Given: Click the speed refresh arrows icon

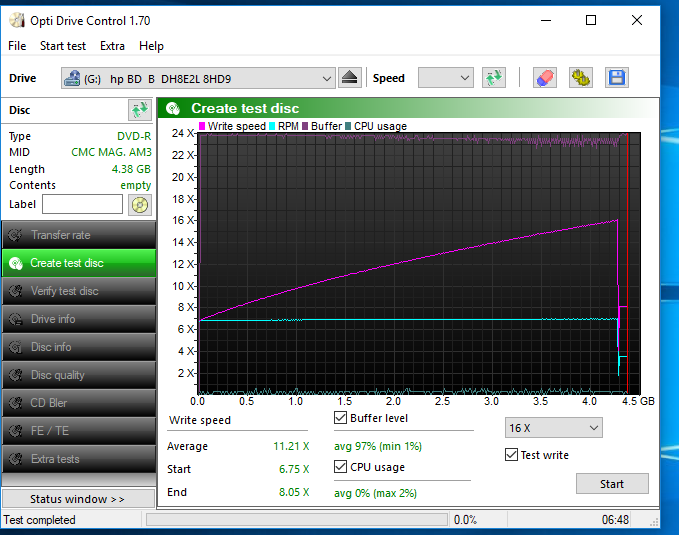Looking at the screenshot, I should [x=494, y=78].
